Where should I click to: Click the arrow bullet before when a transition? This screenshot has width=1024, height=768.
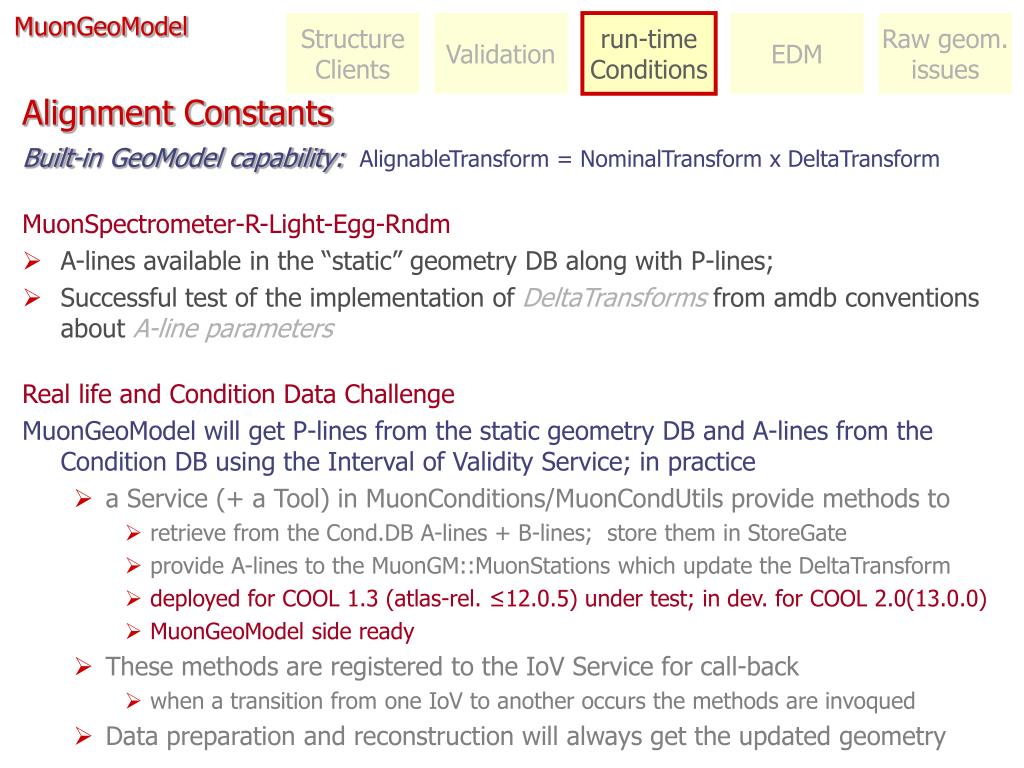click(134, 702)
